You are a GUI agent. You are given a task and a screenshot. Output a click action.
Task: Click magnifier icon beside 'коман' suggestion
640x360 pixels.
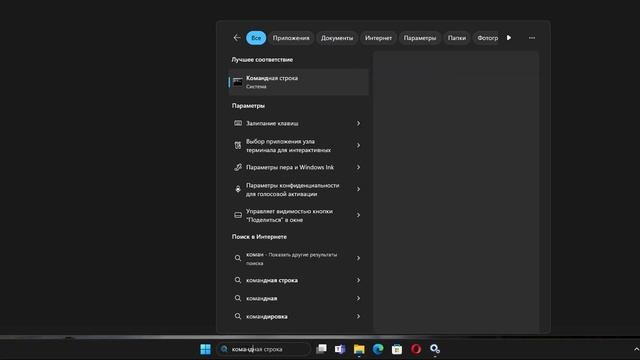click(238, 258)
